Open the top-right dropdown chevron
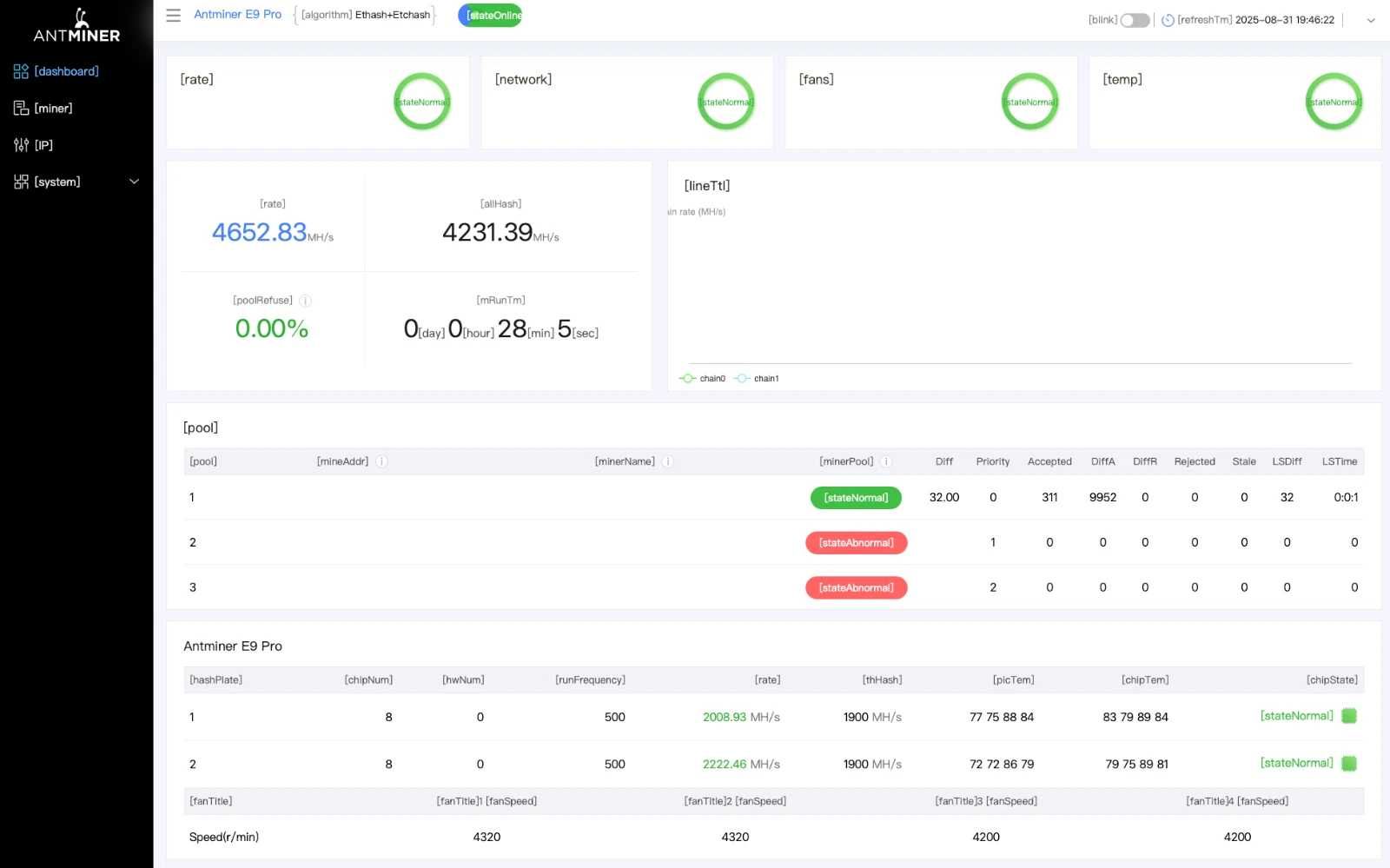The image size is (1390, 868). (1371, 20)
